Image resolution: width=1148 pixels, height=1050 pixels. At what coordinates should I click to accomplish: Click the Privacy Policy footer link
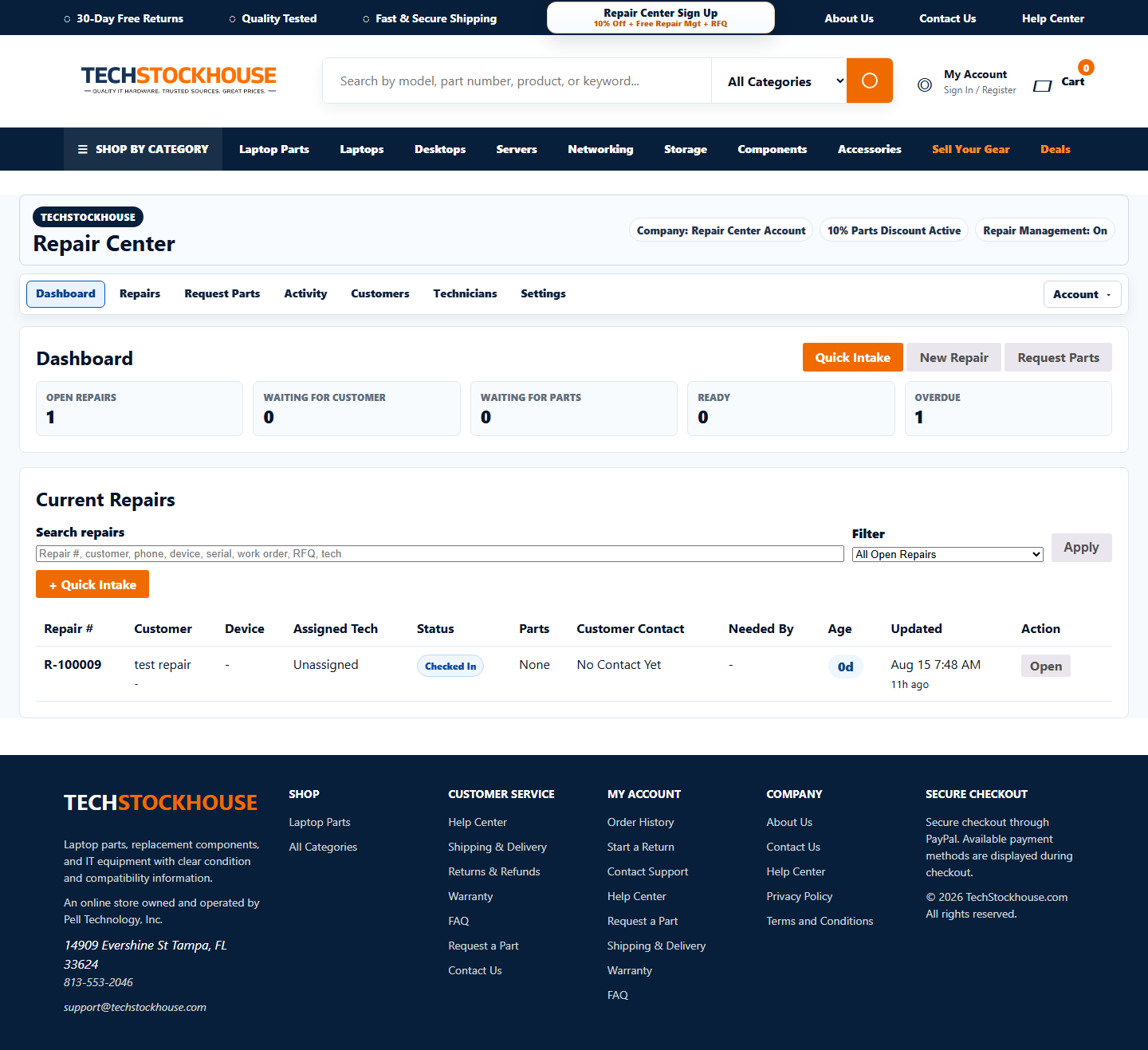pyautogui.click(x=799, y=896)
